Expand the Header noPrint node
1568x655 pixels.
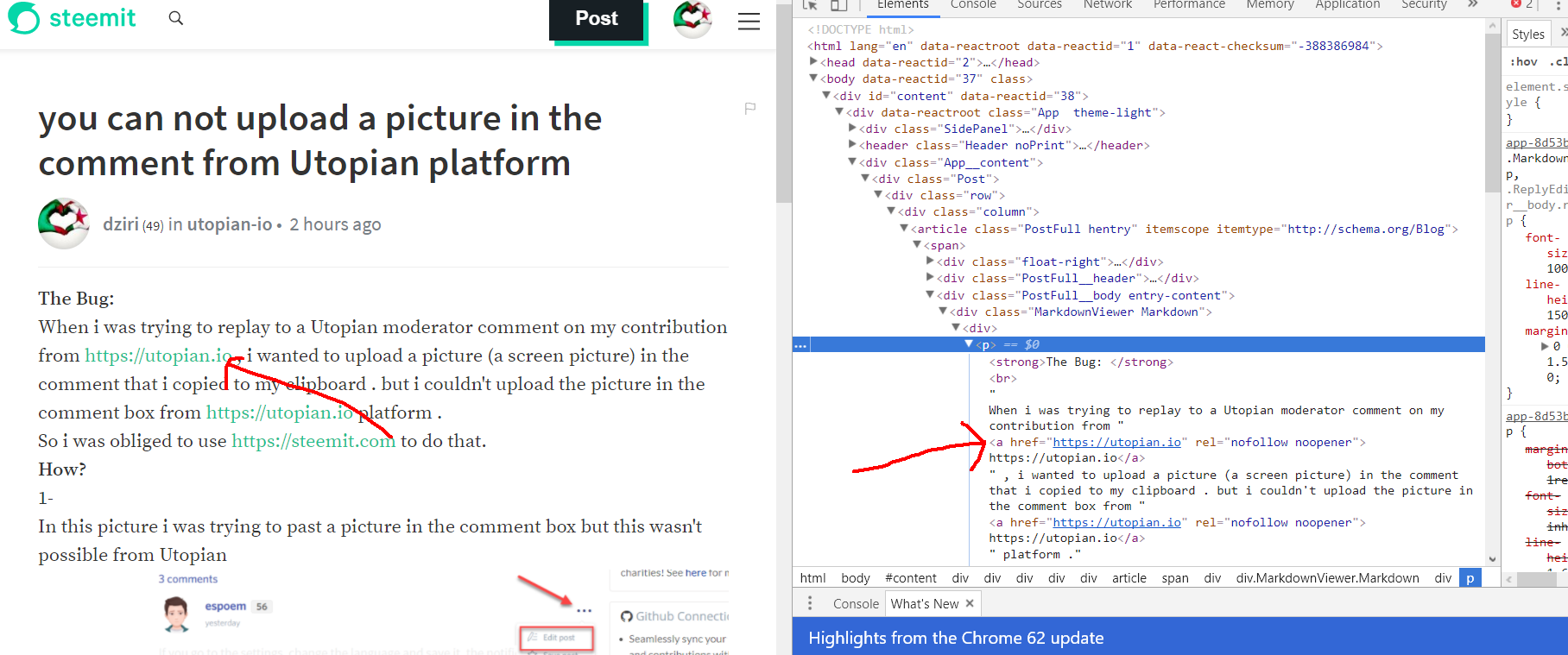[852, 145]
